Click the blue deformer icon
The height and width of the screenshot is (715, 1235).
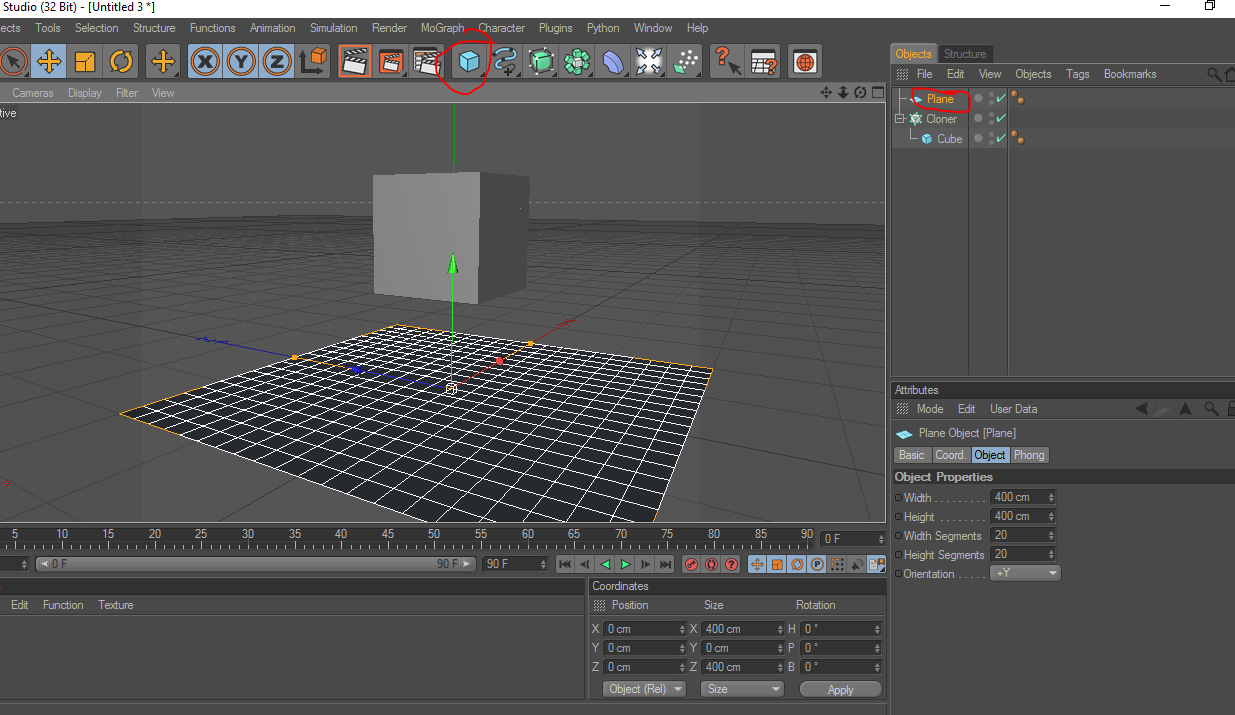pos(613,62)
